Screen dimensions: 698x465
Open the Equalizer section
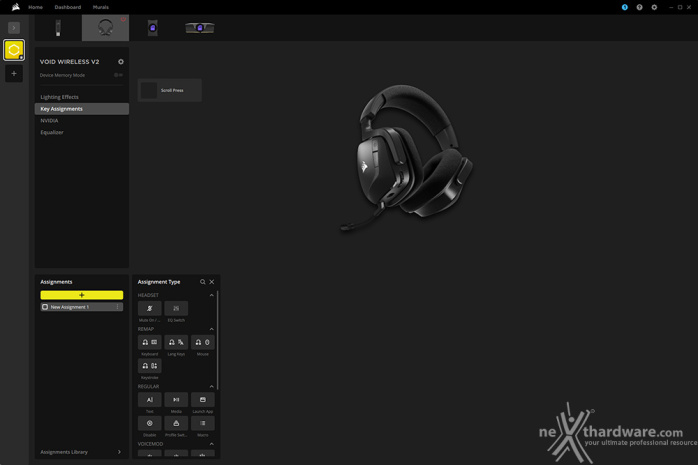[x=82, y=133]
